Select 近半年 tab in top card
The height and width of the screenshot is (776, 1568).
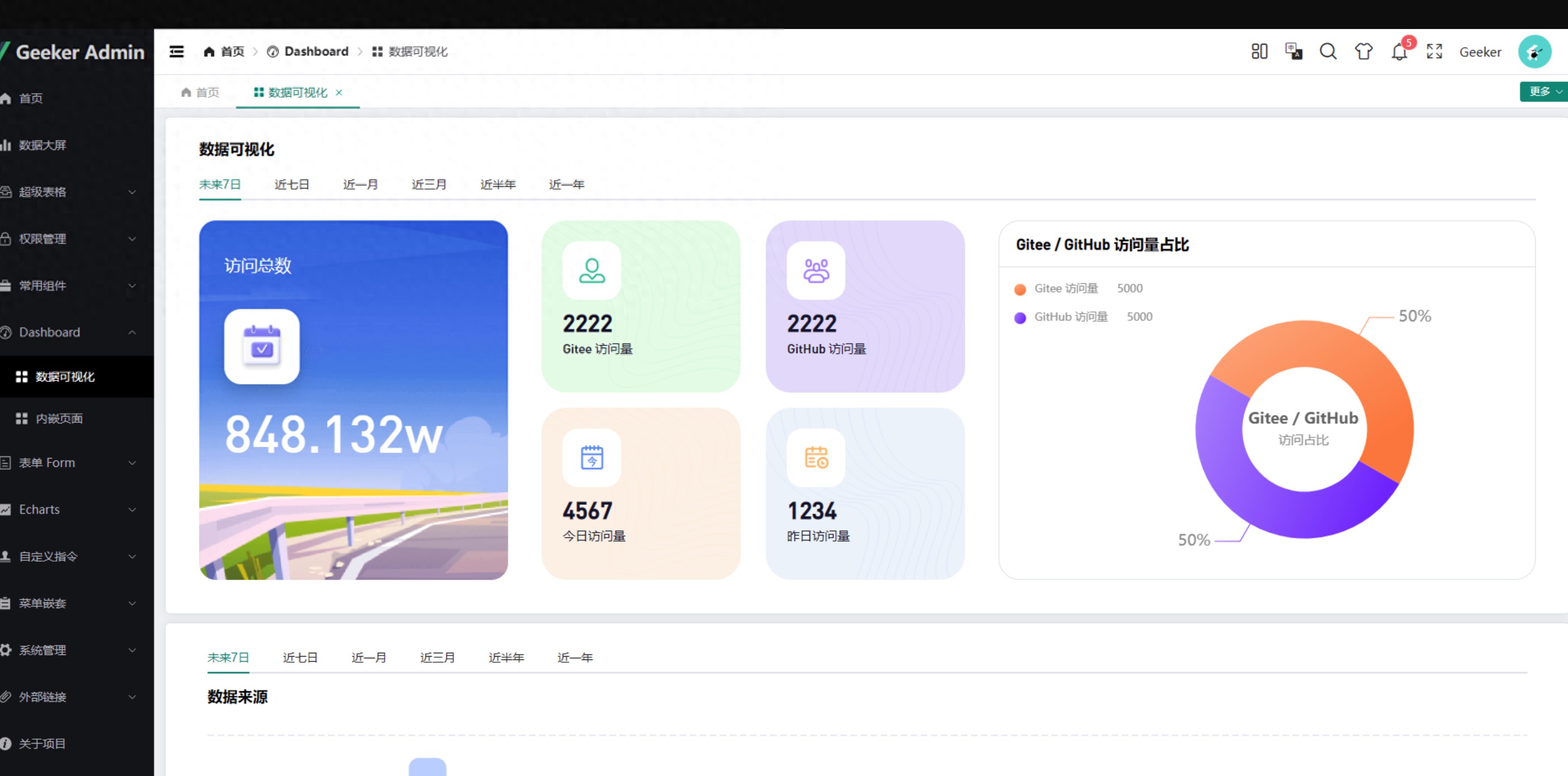click(x=498, y=185)
